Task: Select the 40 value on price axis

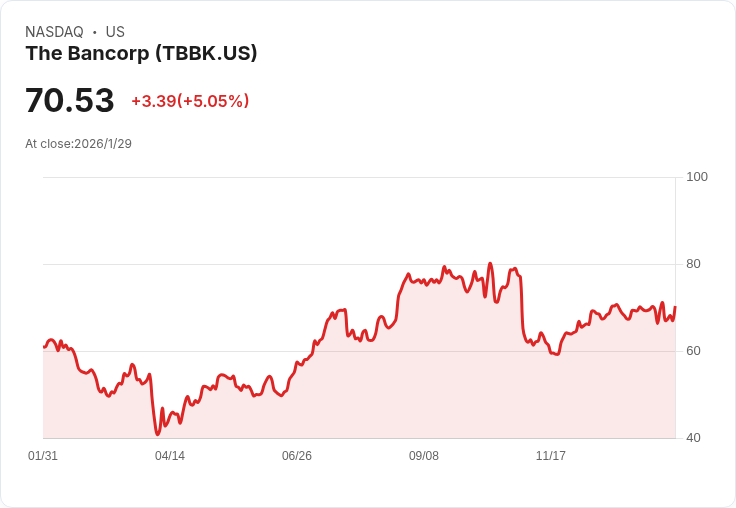Action: [694, 438]
